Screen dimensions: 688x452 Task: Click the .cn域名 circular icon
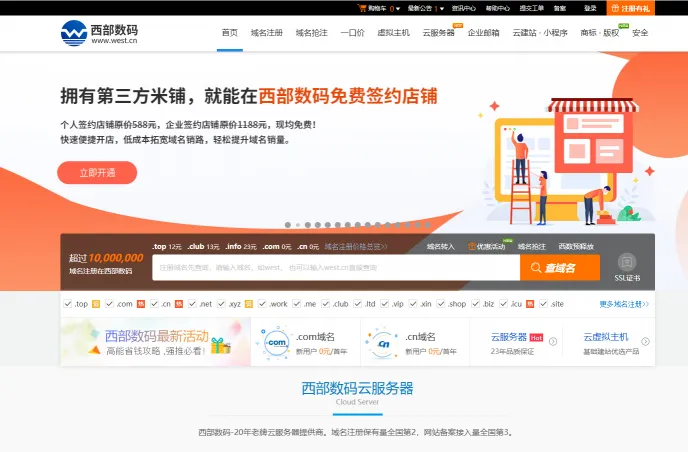(383, 344)
